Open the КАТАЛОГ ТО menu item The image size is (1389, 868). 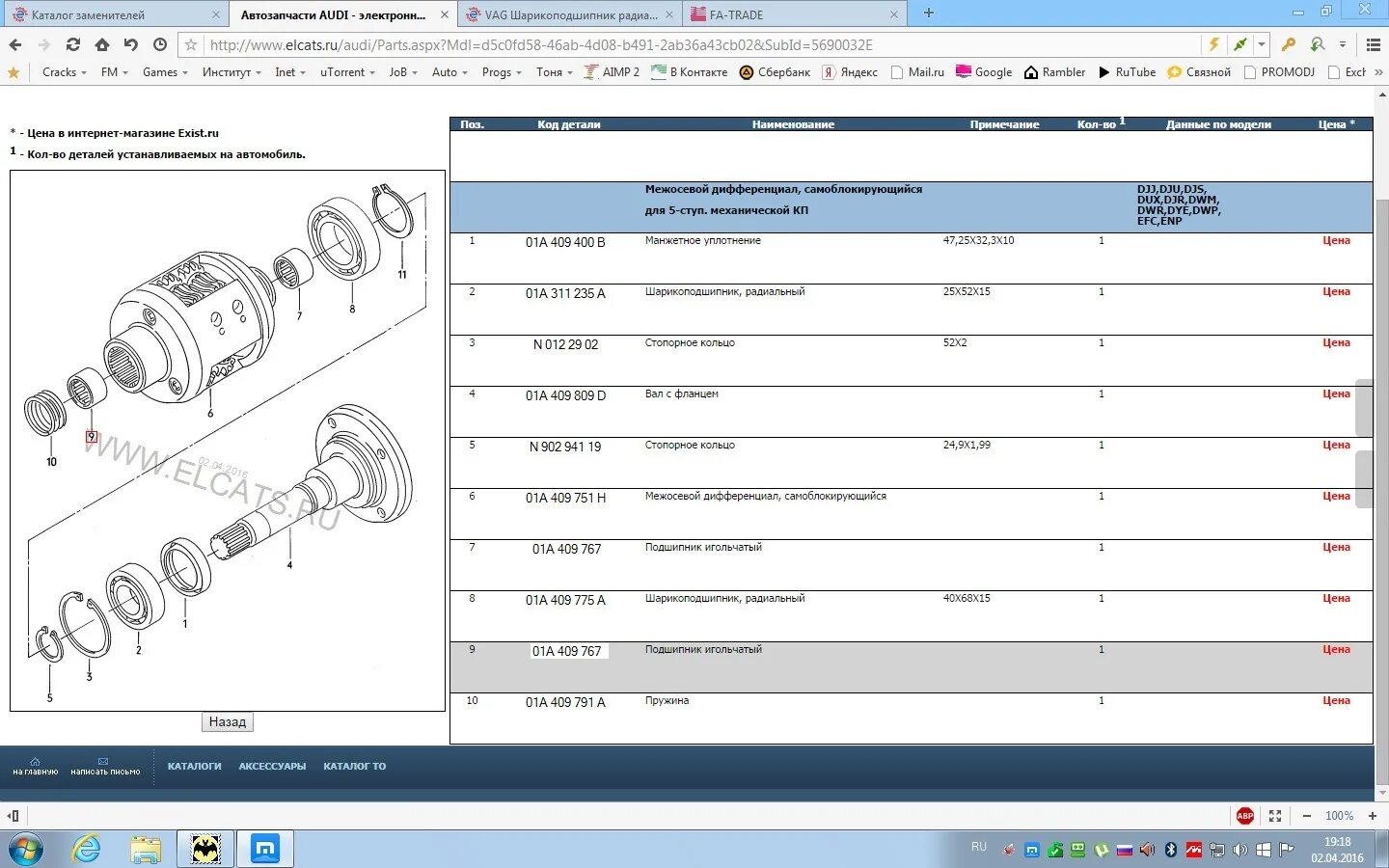pyautogui.click(x=354, y=767)
